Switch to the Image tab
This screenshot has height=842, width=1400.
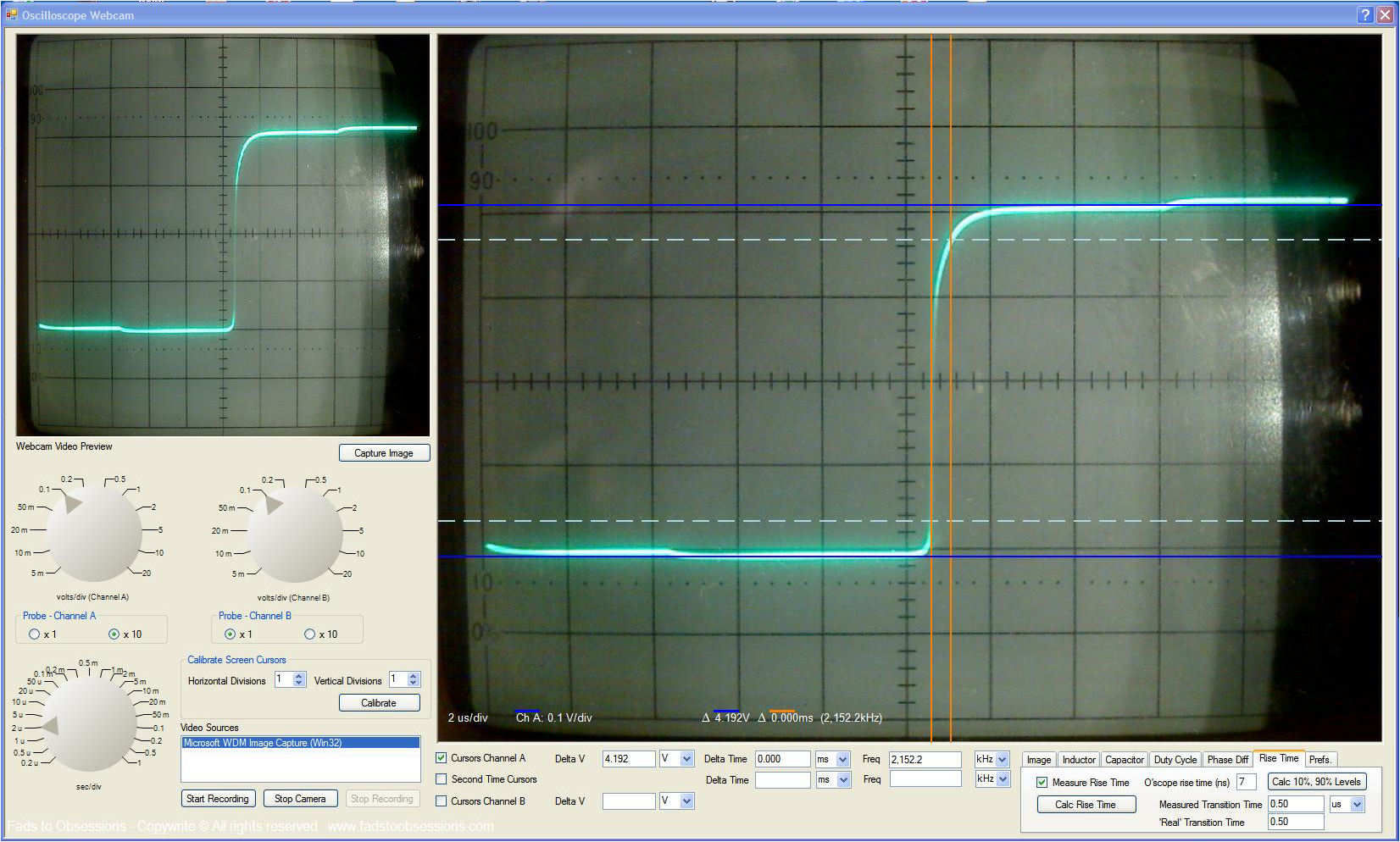(1039, 760)
